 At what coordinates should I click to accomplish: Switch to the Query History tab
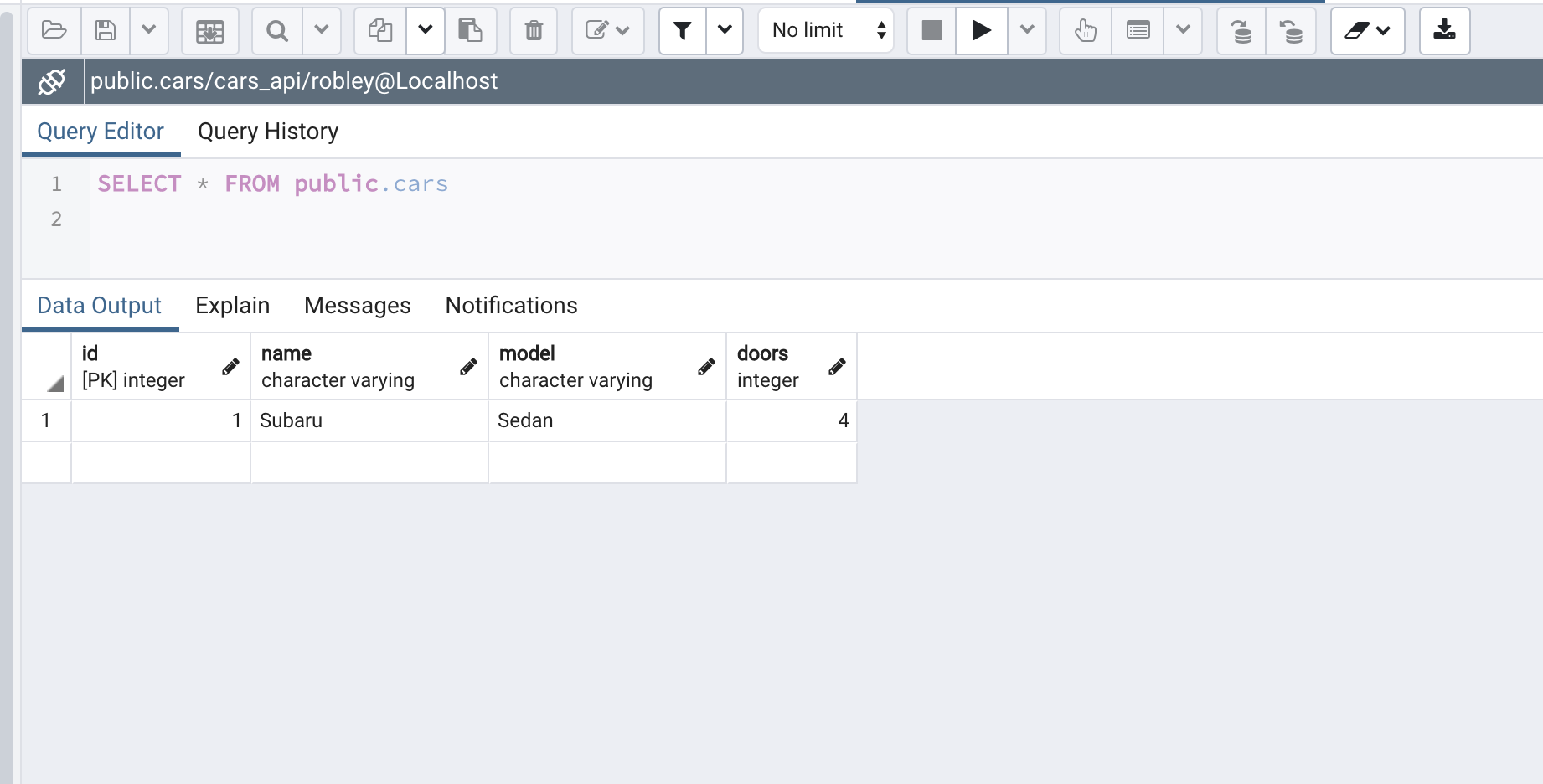pyautogui.click(x=267, y=132)
